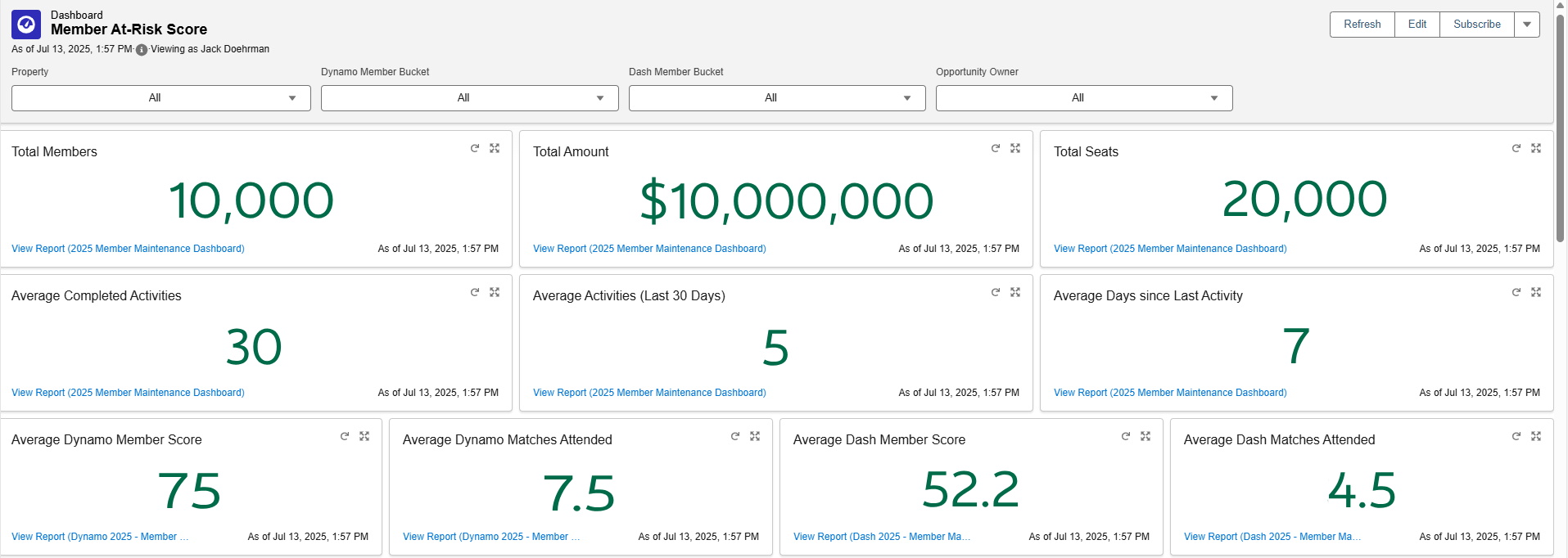Screen dimensions: 1568x558
Task: Refresh the Total Seats widget
Action: (x=1516, y=148)
